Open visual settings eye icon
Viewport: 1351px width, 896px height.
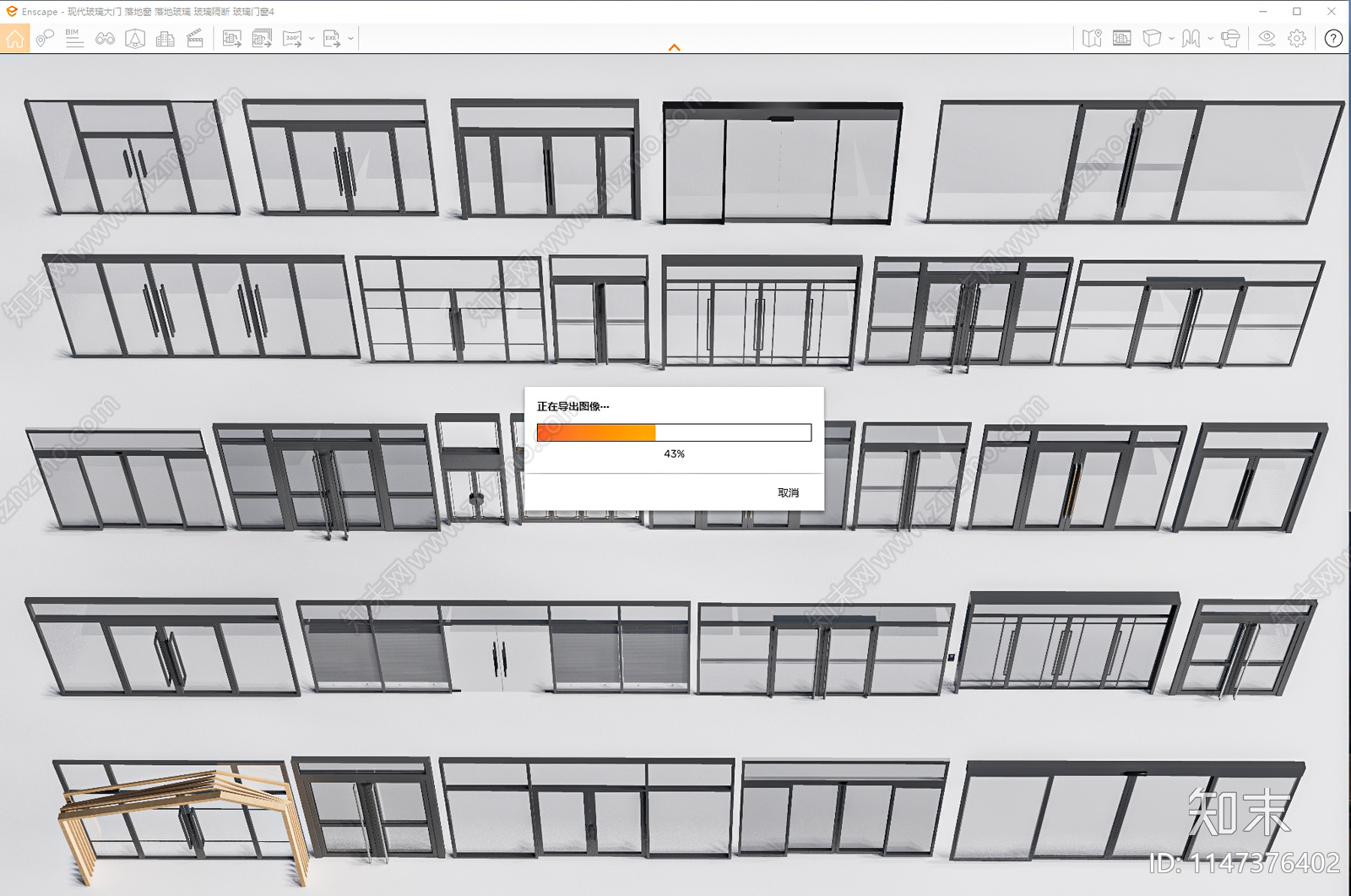tap(1267, 39)
